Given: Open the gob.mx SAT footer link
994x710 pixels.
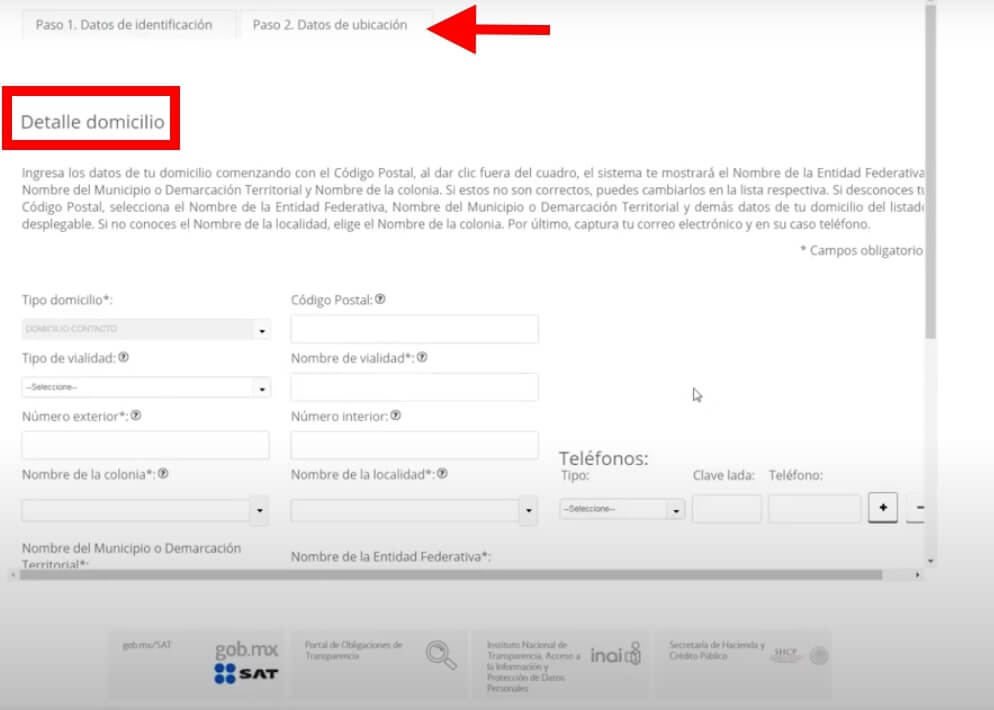Looking at the screenshot, I should 245,662.
